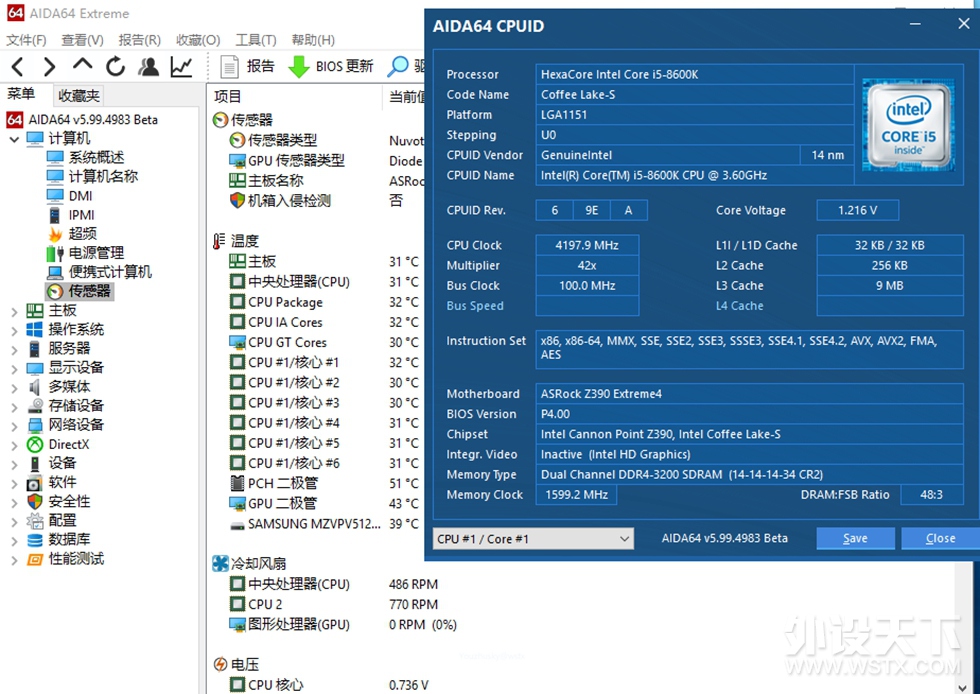This screenshot has width=980, height=694.
Task: Close the AIDA64 CPUID window with X
Action: 963,24
